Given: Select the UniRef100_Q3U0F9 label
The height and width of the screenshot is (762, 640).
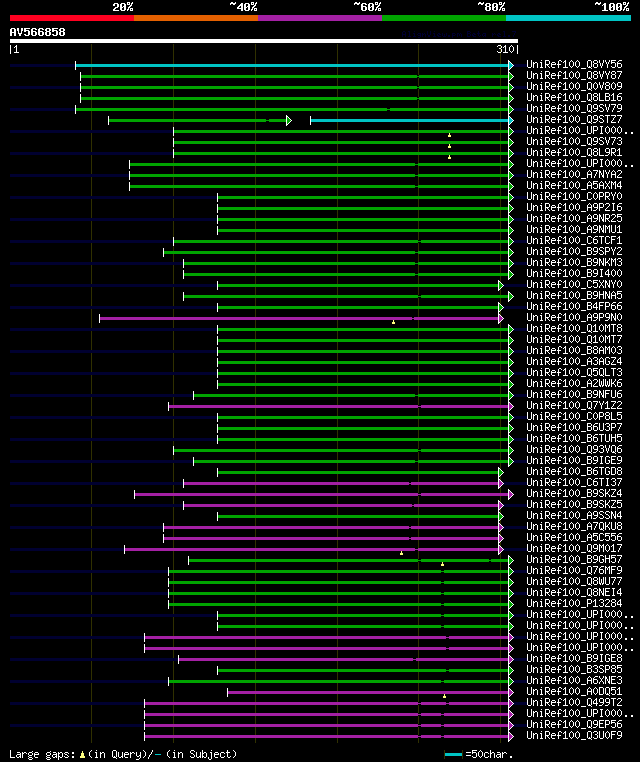Looking at the screenshot, I should [x=574, y=736].
